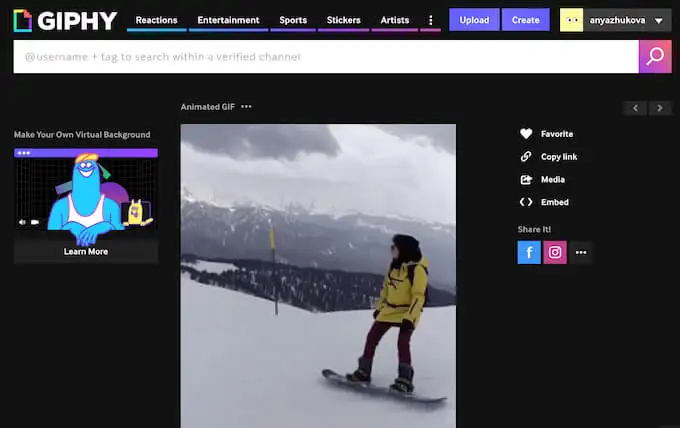Browse the Artists section

coord(395,20)
